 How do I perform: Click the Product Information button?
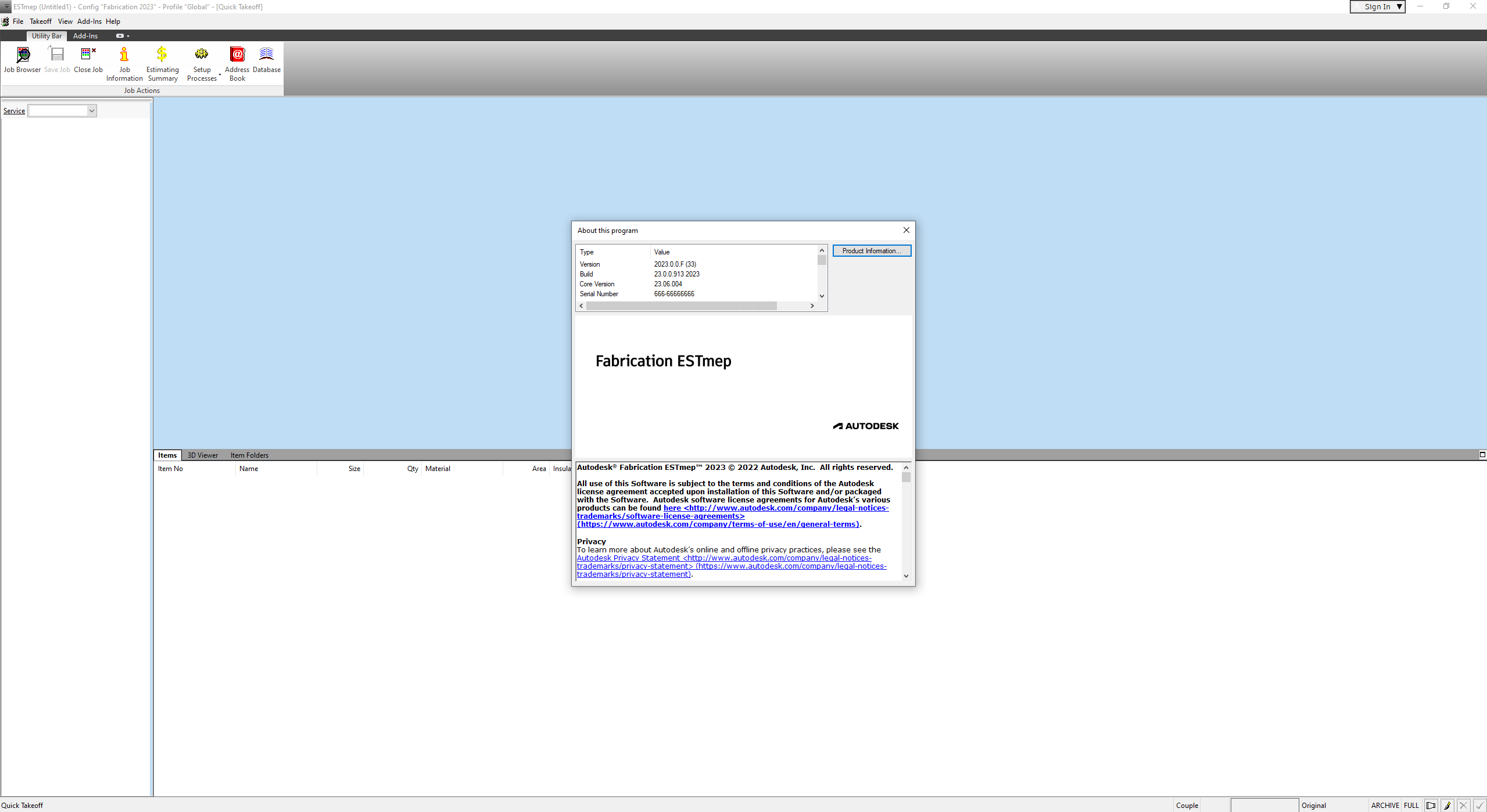pyautogui.click(x=871, y=250)
